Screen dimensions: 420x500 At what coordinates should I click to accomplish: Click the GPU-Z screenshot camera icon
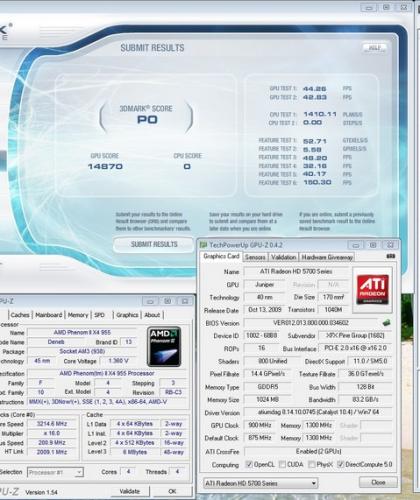(391, 256)
